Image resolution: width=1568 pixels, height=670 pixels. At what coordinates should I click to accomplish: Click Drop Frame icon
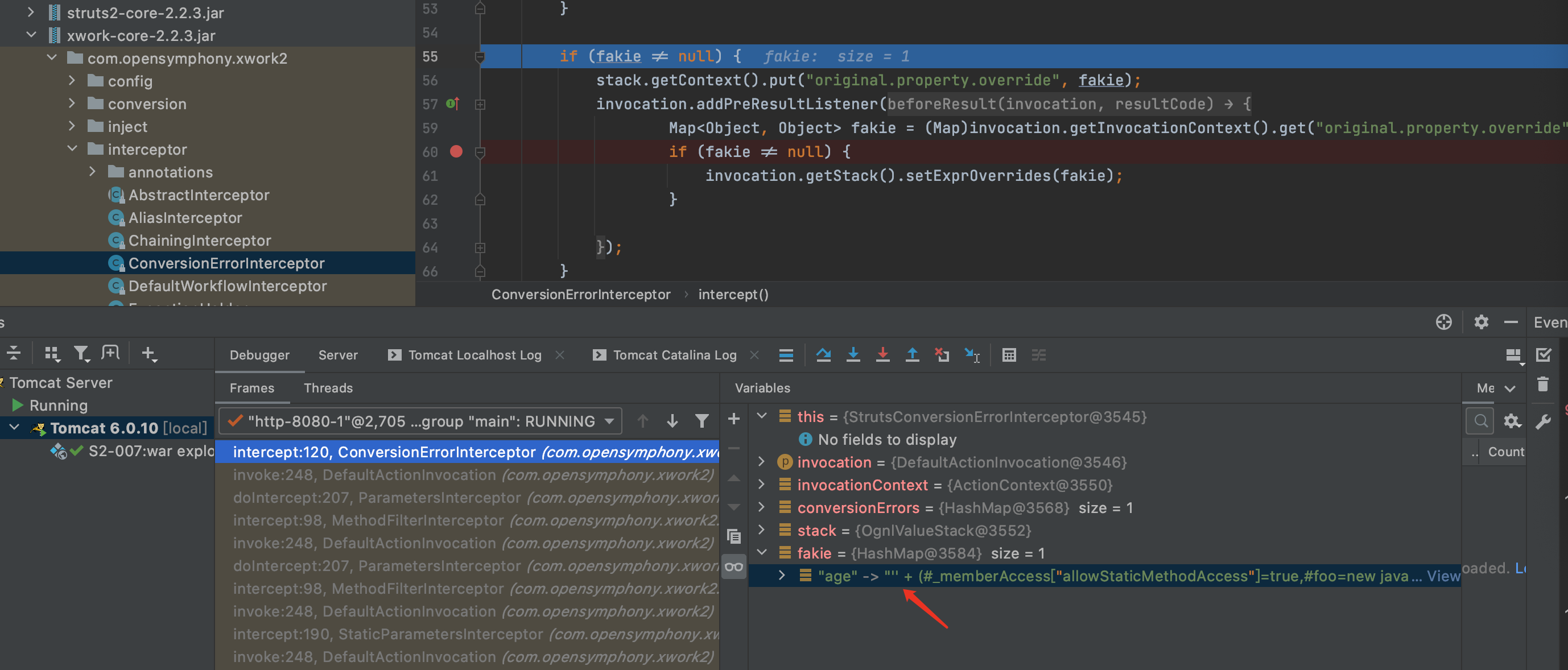[942, 355]
